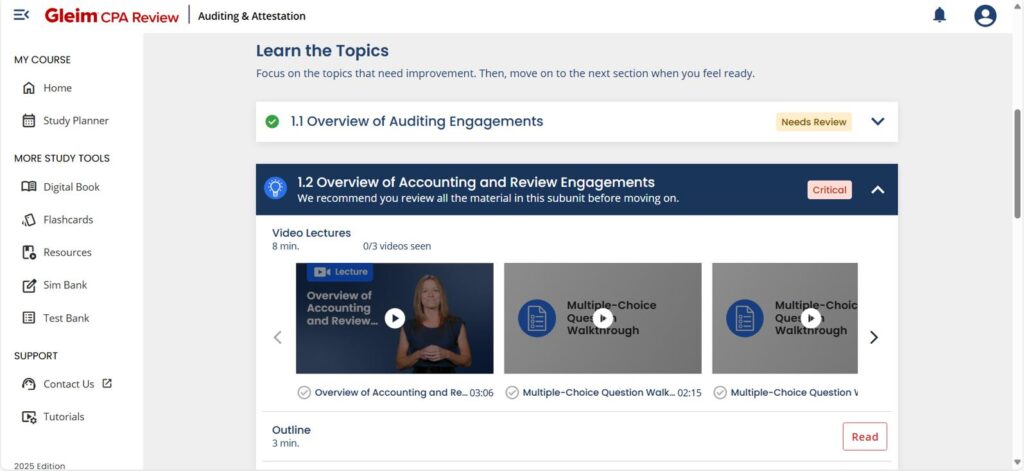Open Tutorials from the sidebar

63,417
